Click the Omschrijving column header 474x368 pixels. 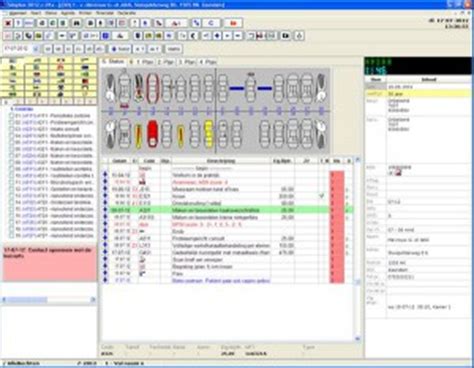(221, 161)
